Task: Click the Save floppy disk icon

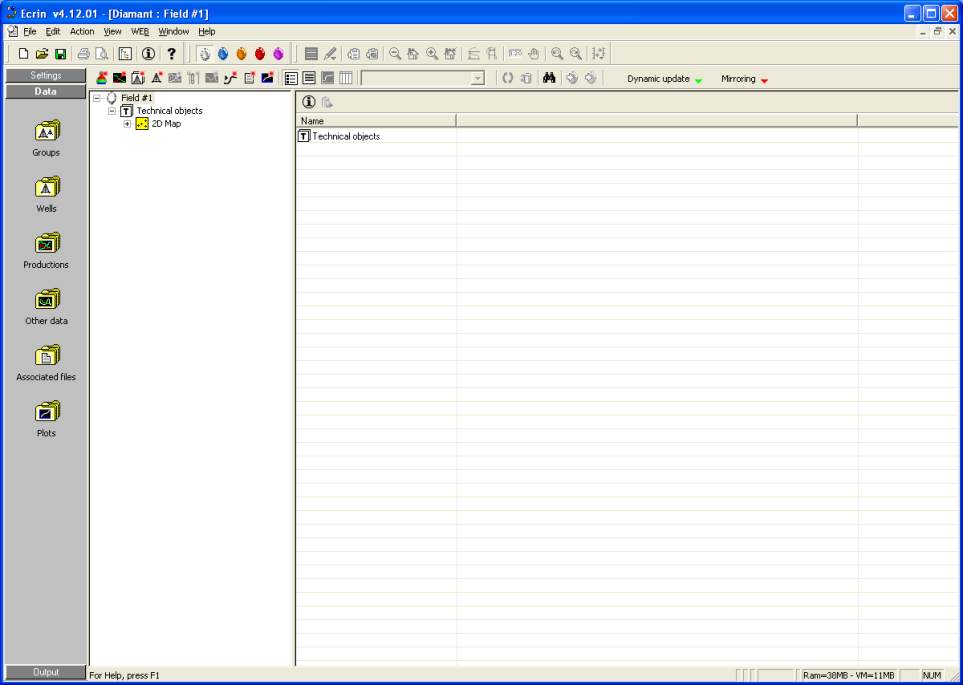Action: pos(60,54)
